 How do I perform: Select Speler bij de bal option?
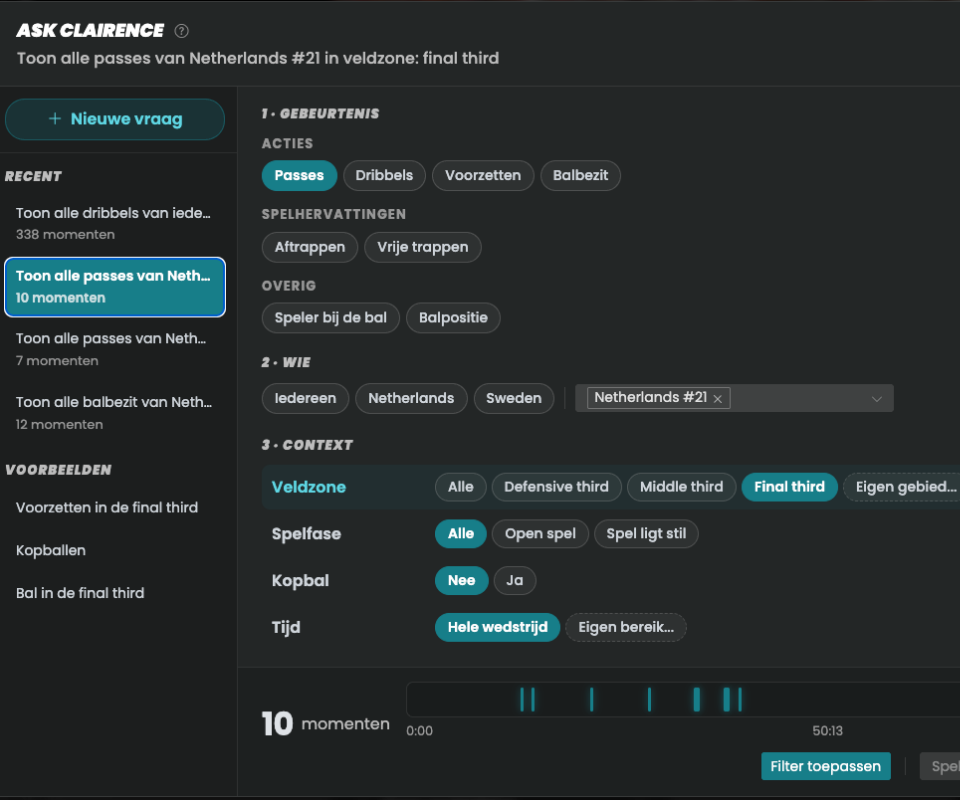pos(331,318)
